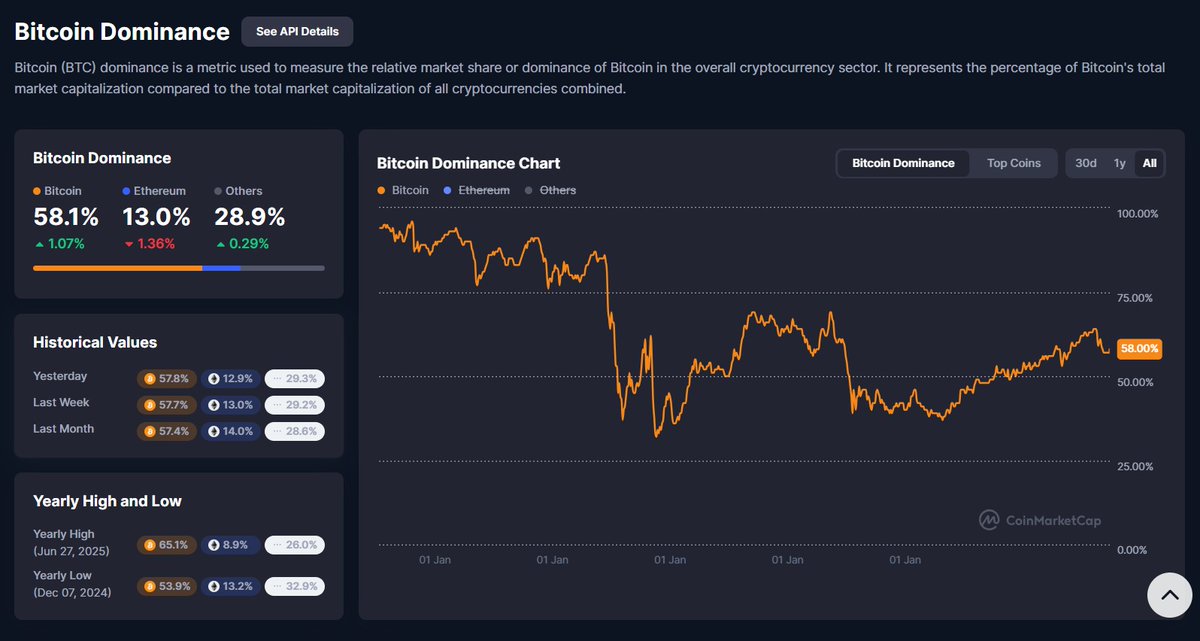Click the orange Bitcoin segment of dominance bar
Viewport: 1200px width, 641px height.
click(x=118, y=268)
